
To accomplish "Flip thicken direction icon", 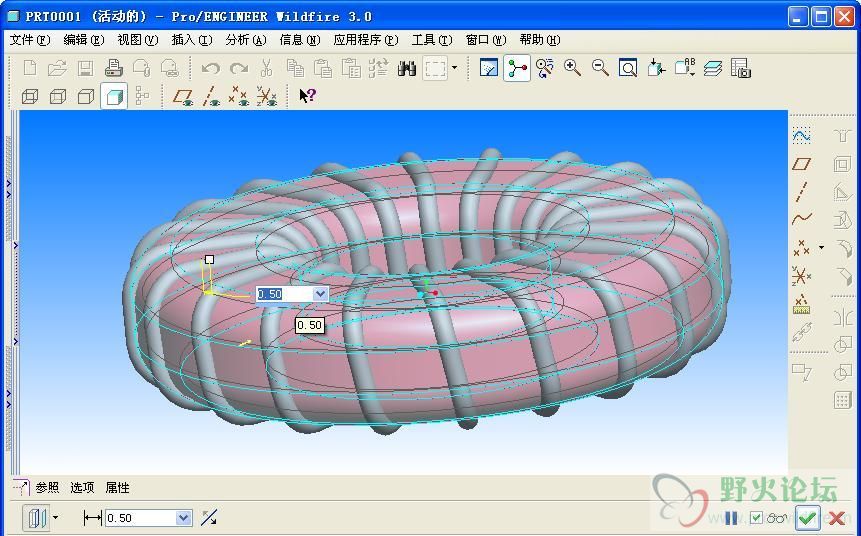I will tap(209, 517).
